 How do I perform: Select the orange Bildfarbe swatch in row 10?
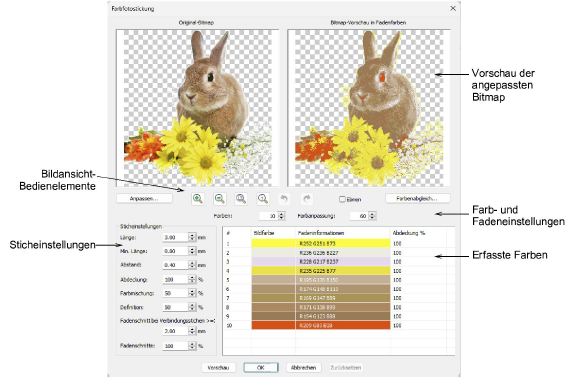pos(273,325)
